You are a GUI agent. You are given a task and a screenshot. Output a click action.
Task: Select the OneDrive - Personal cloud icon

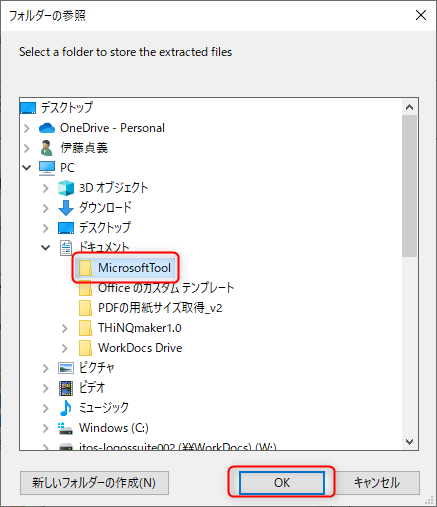click(x=47, y=128)
